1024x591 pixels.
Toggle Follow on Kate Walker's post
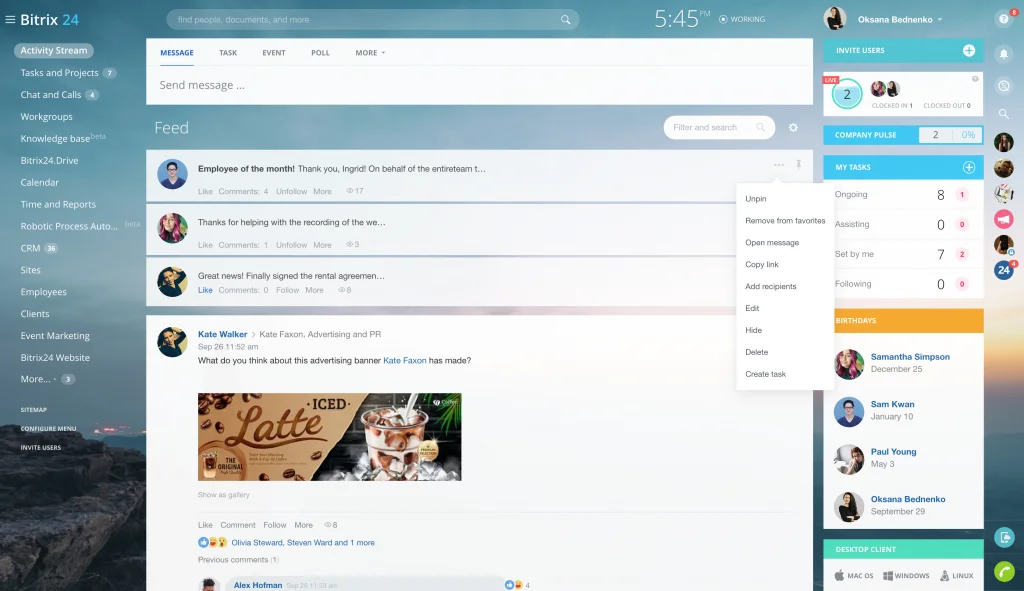(275, 525)
